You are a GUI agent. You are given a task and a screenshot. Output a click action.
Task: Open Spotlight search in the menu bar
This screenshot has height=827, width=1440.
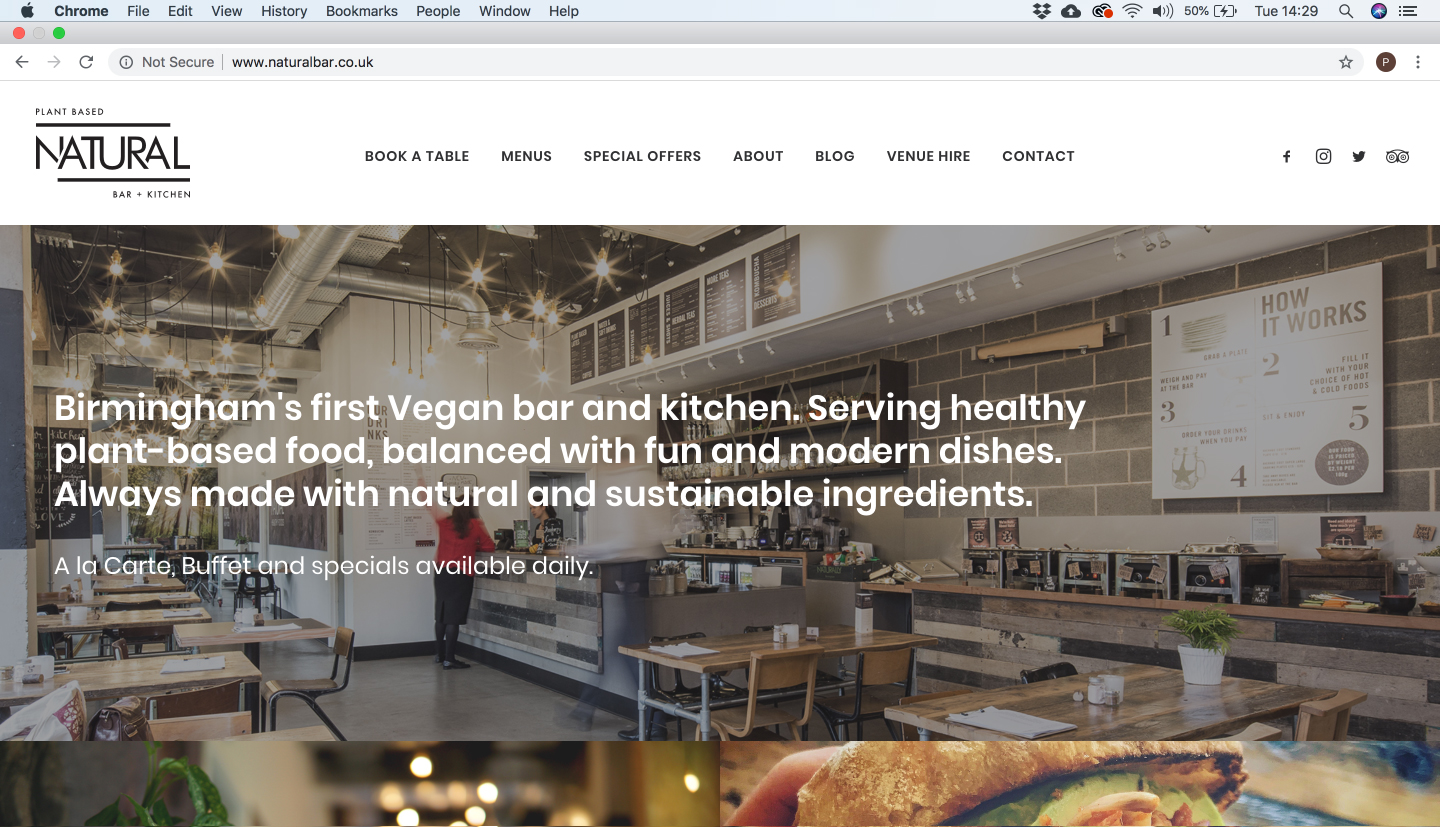(x=1346, y=11)
